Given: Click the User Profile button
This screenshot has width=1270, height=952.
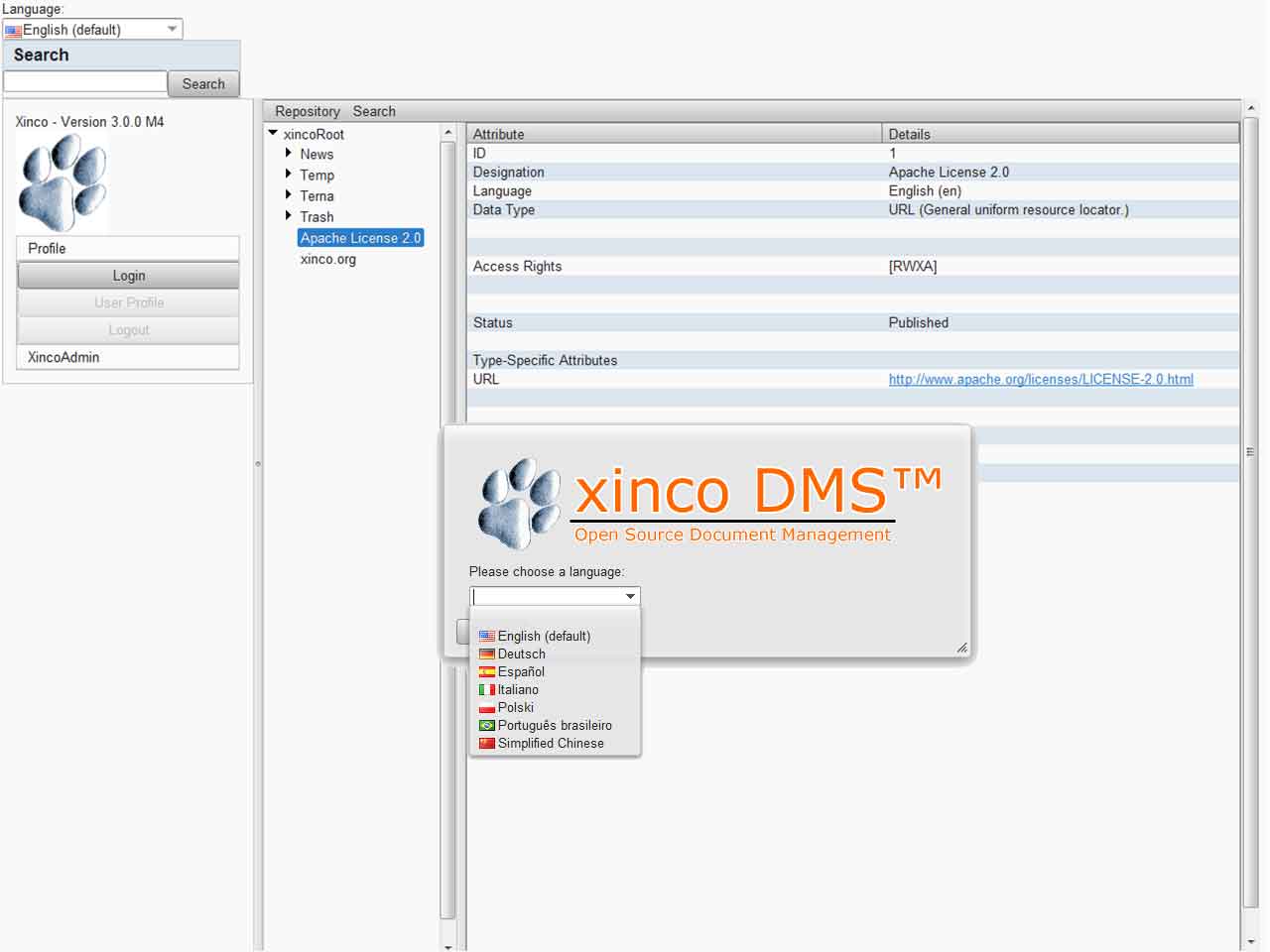Looking at the screenshot, I should pyautogui.click(x=128, y=302).
